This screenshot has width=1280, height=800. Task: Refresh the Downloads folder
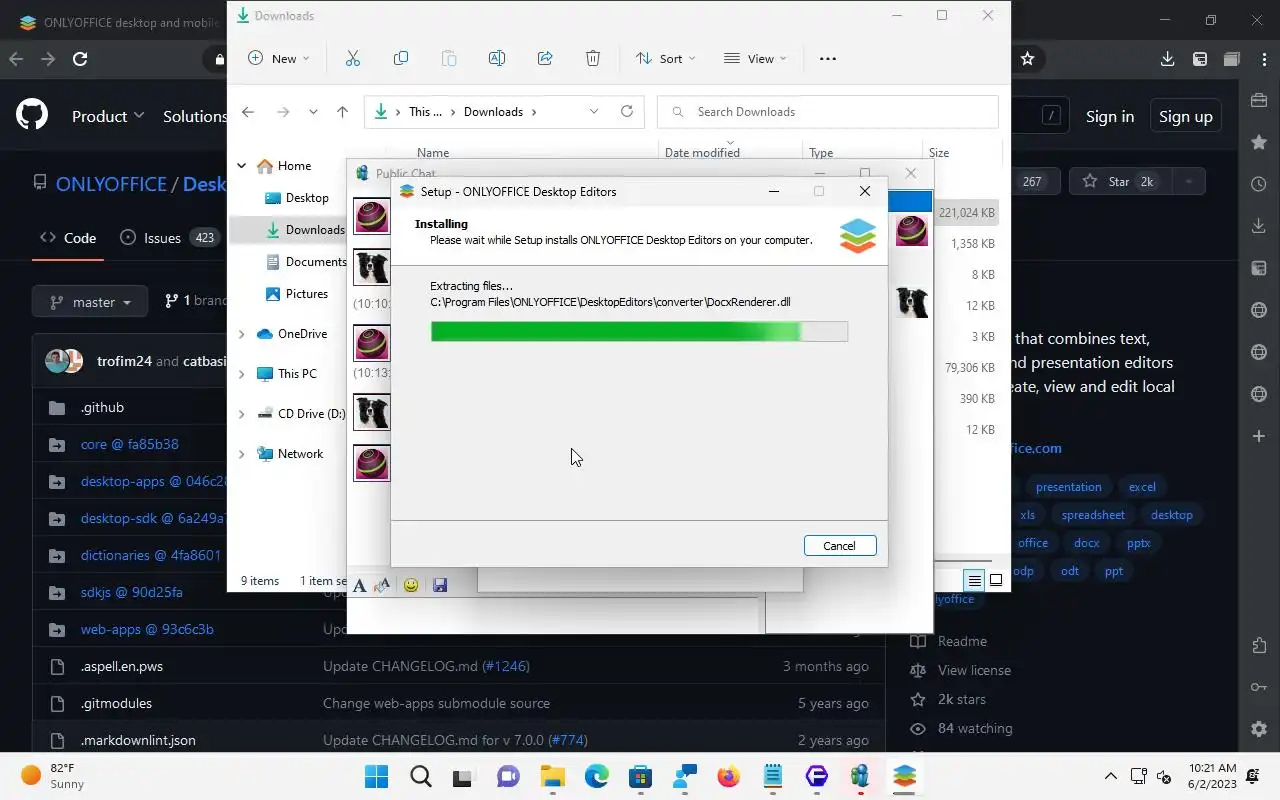click(627, 112)
